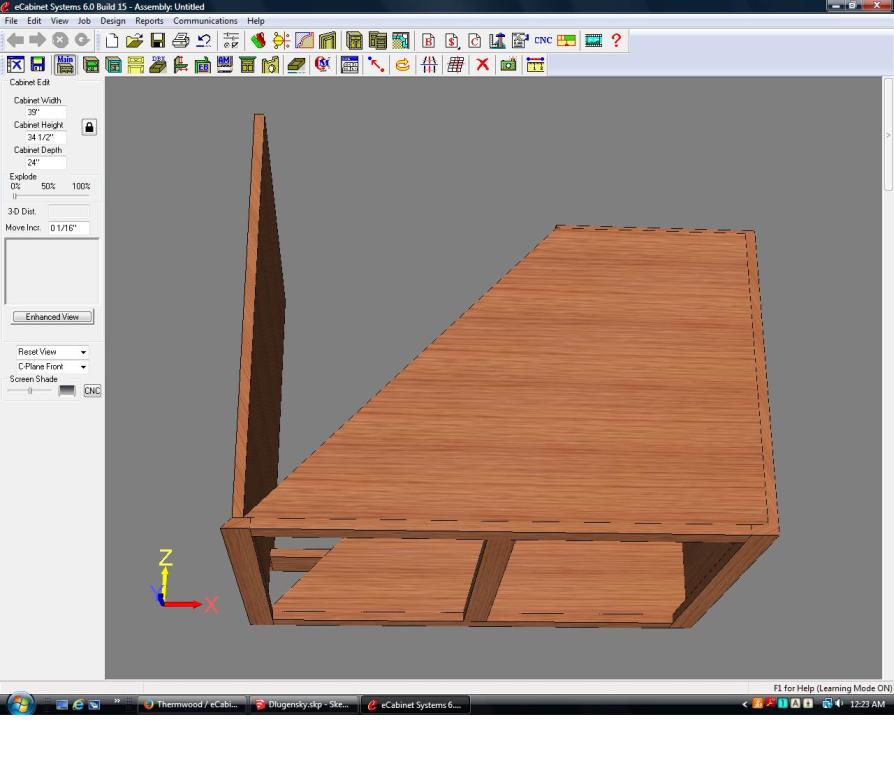The width and height of the screenshot is (894, 768).
Task: Click the Undo arrow icon
Action: point(203,41)
